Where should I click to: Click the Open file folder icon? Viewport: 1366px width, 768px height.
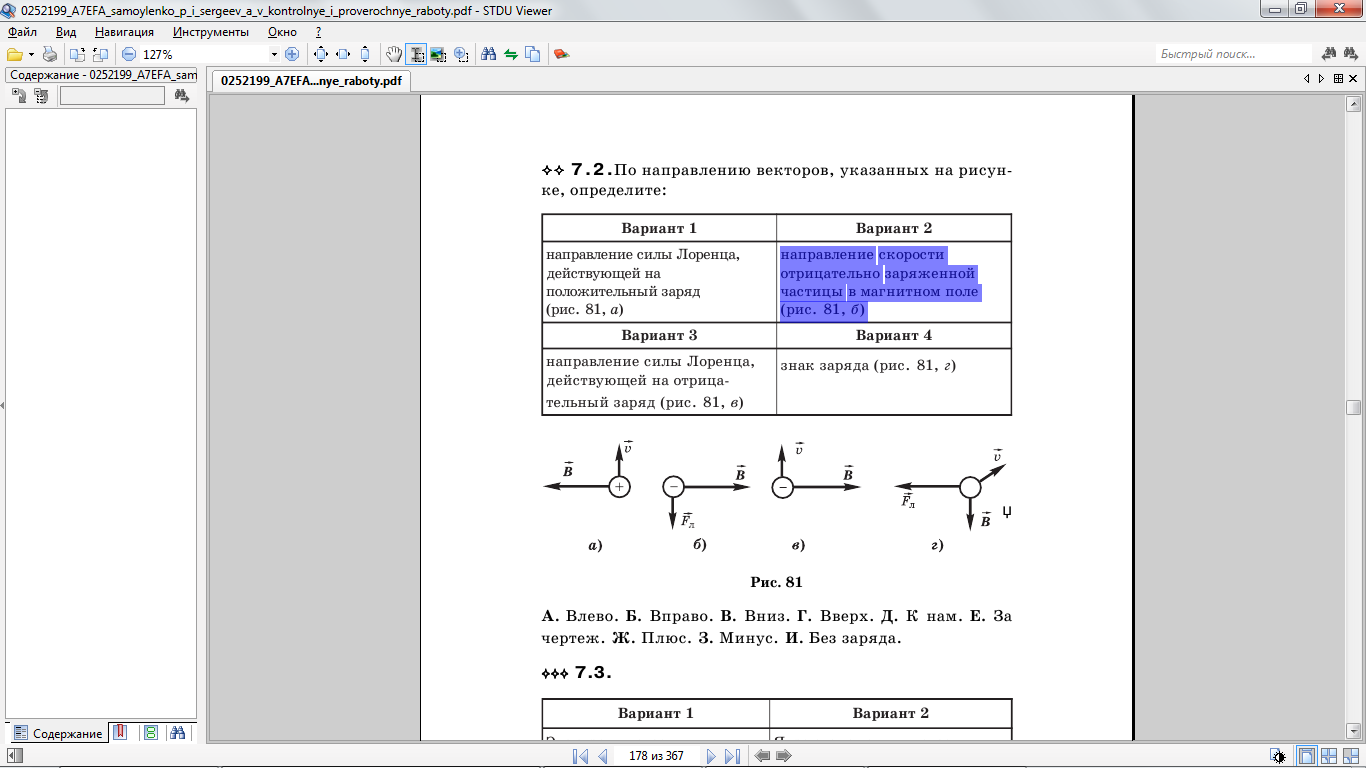click(14, 54)
